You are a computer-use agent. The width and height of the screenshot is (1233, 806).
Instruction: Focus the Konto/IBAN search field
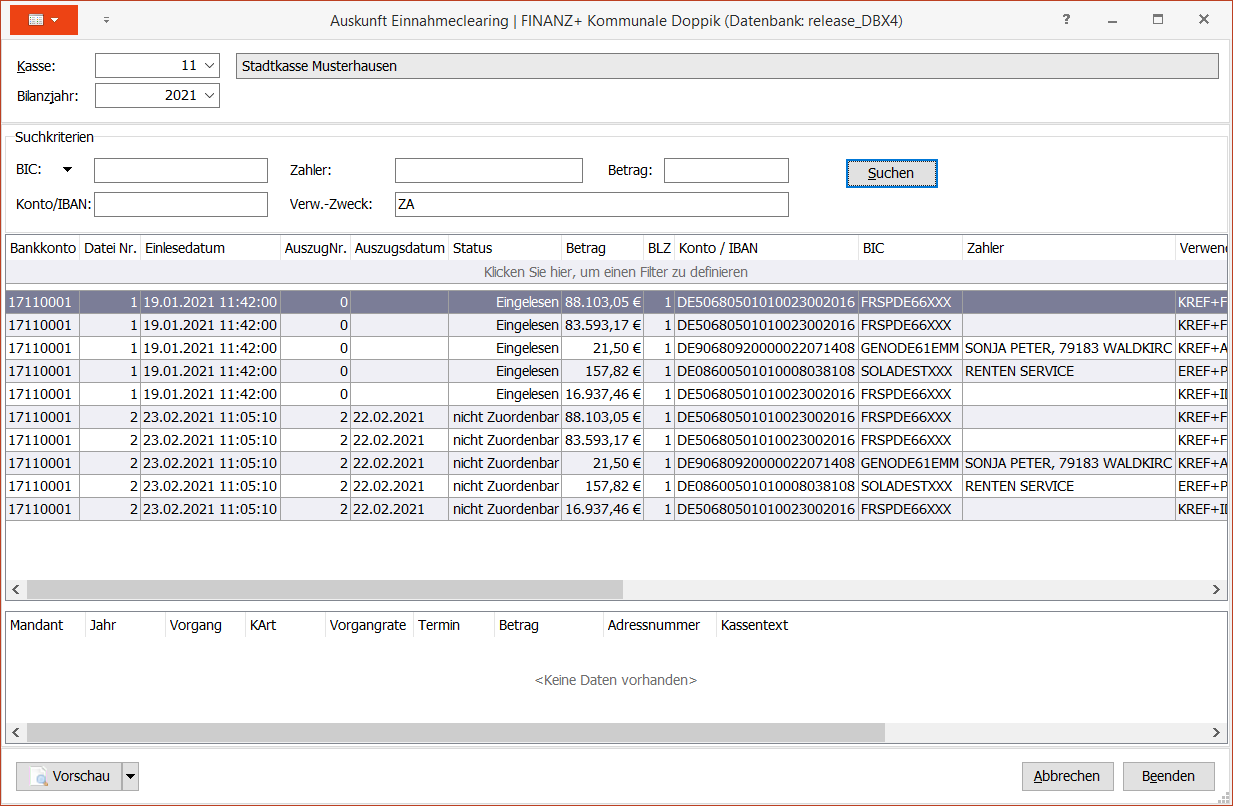point(181,204)
